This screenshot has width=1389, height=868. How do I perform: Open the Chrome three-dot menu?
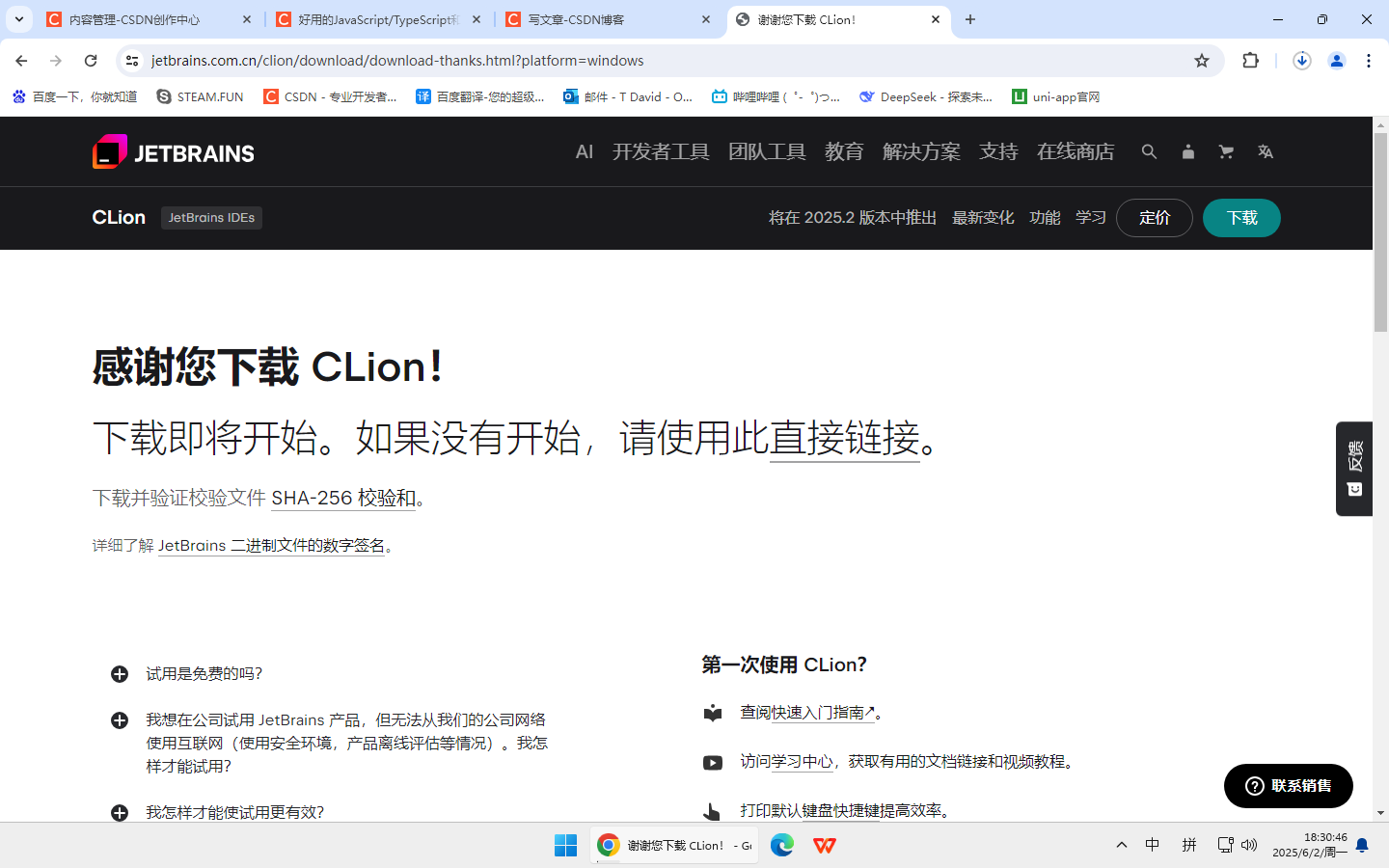click(1369, 61)
